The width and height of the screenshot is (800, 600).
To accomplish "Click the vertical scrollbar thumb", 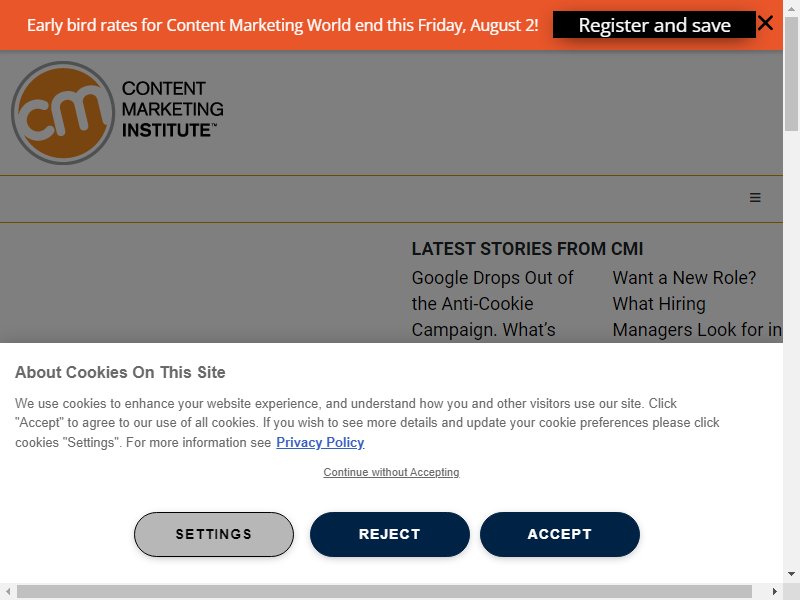I will 791,73.
